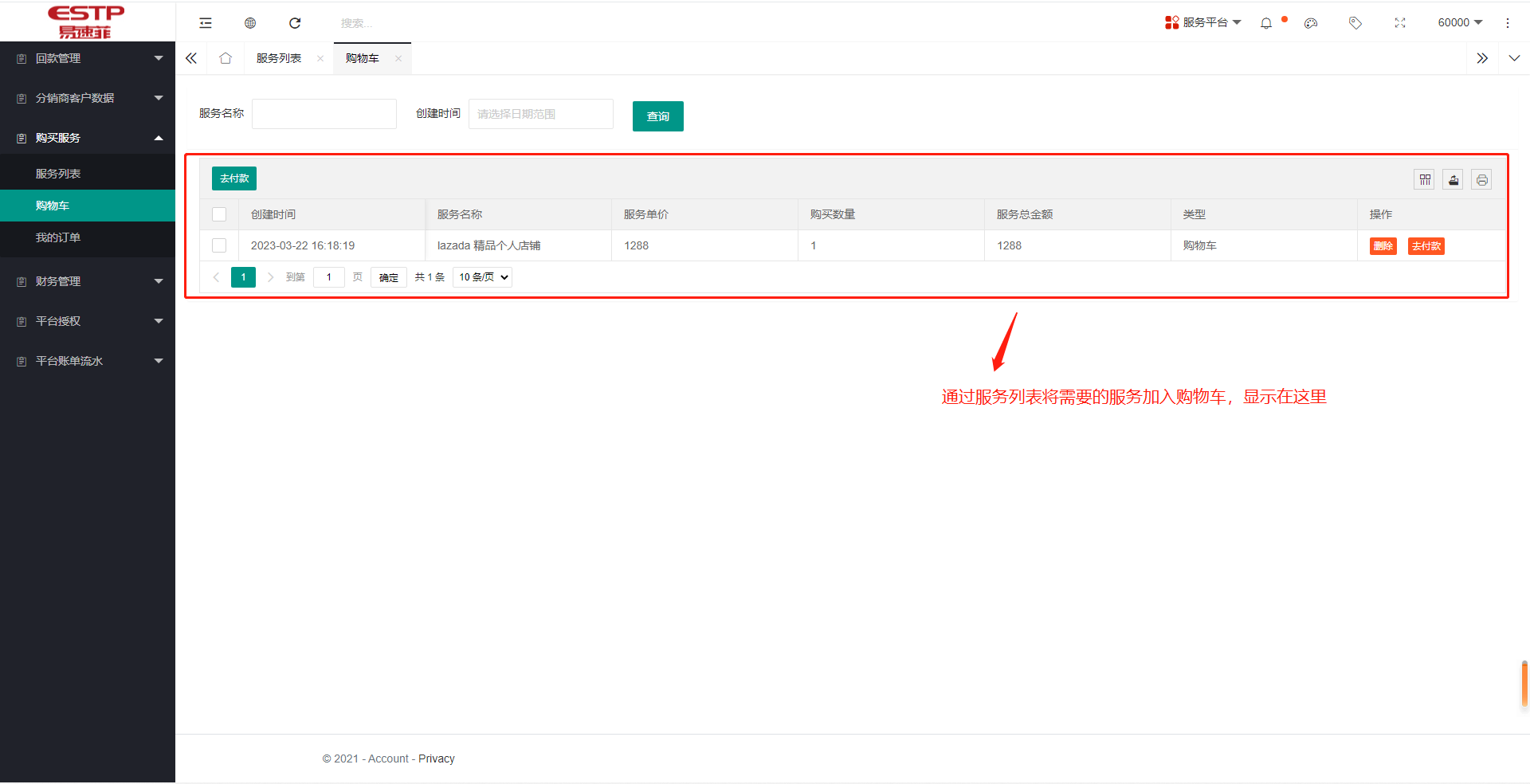Click the globe icon in top bar
The height and width of the screenshot is (784, 1530).
pos(250,23)
